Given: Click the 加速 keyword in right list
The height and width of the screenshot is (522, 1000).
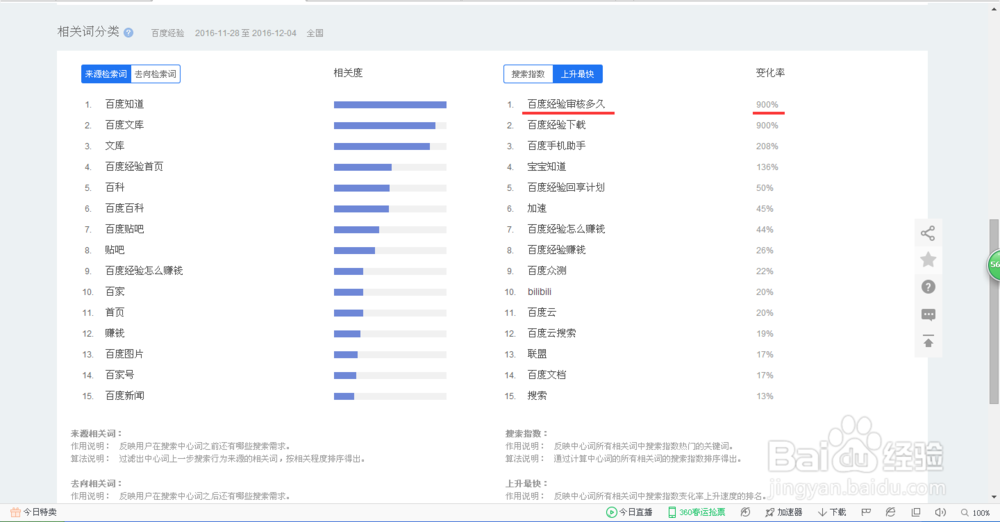Looking at the screenshot, I should pos(537,208).
